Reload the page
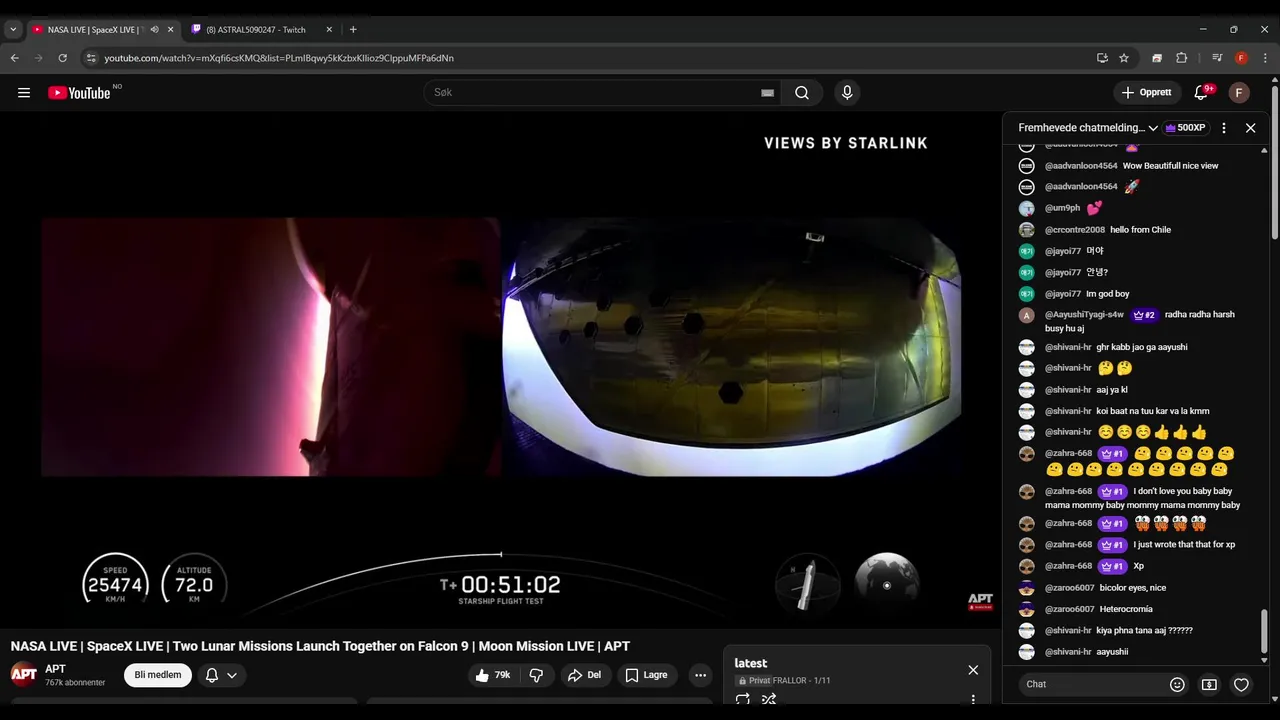The image size is (1280, 720). (x=62, y=58)
